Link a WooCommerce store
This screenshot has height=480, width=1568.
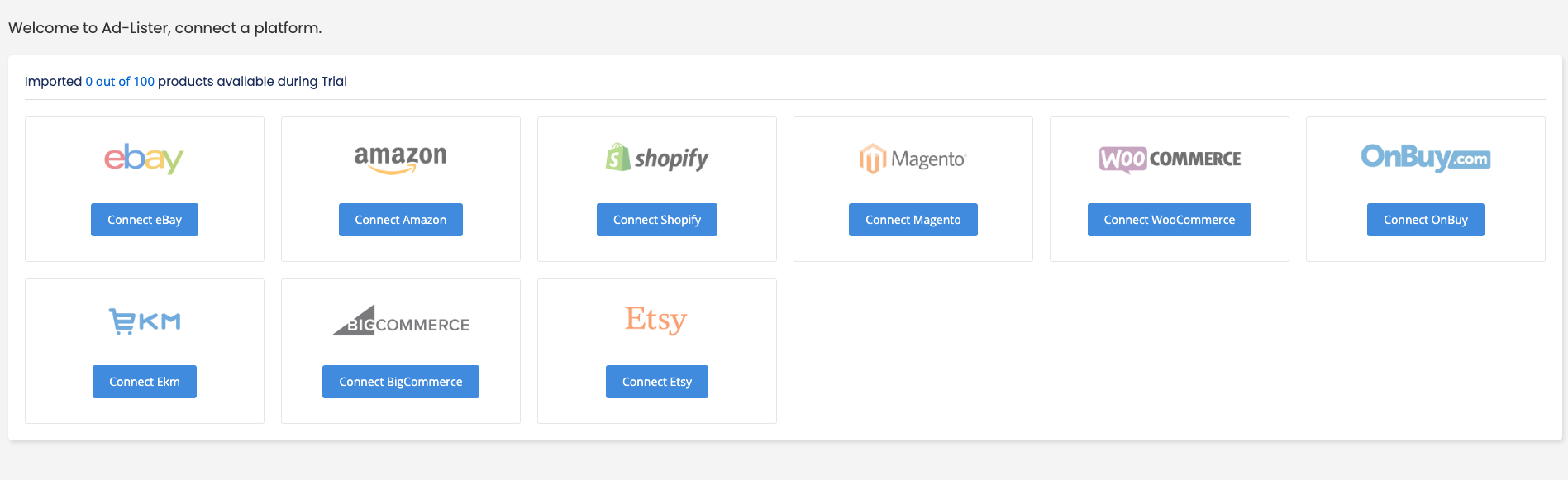[1170, 220]
